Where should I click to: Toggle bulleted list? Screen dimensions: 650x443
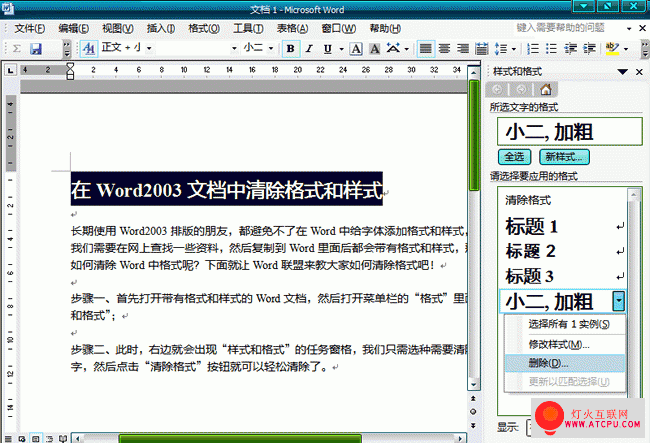[551, 49]
